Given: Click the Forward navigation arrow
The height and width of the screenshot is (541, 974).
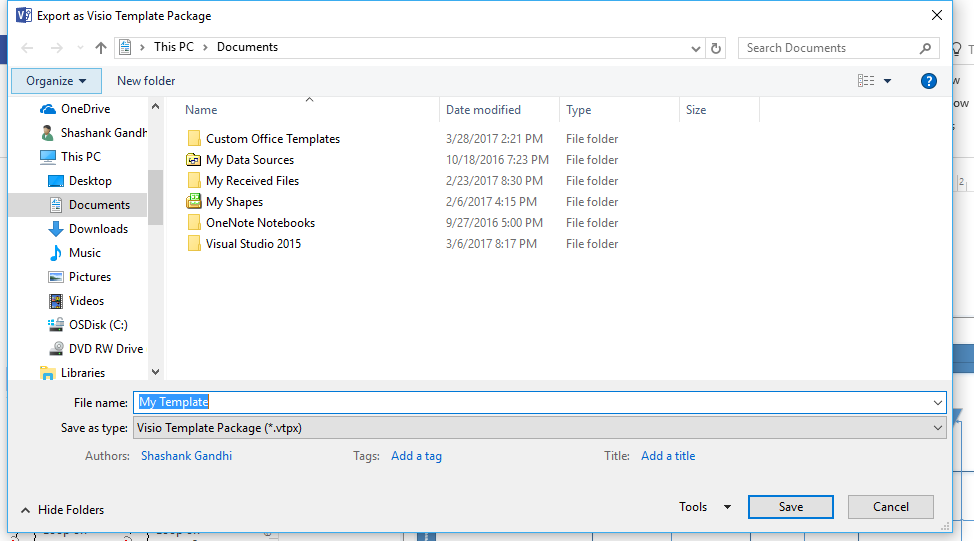Looking at the screenshot, I should pyautogui.click(x=57, y=48).
